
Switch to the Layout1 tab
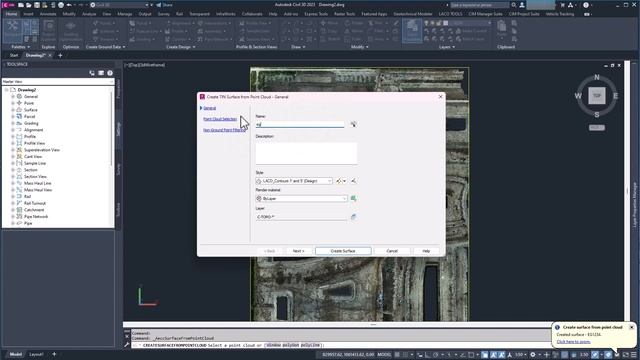click(x=36, y=354)
